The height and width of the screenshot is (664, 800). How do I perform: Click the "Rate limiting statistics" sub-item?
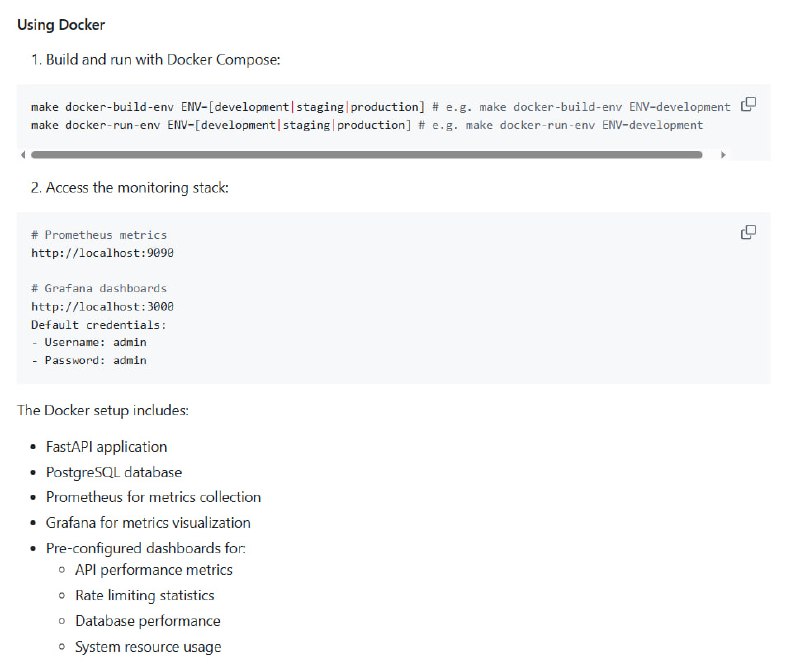144,595
